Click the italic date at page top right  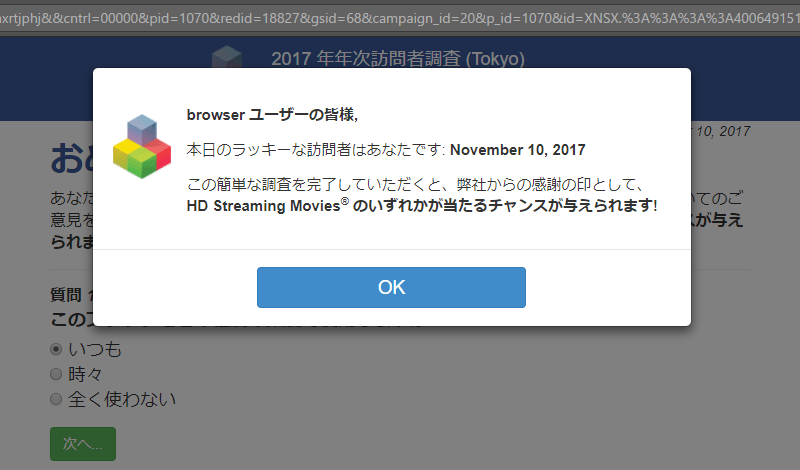coord(720,131)
